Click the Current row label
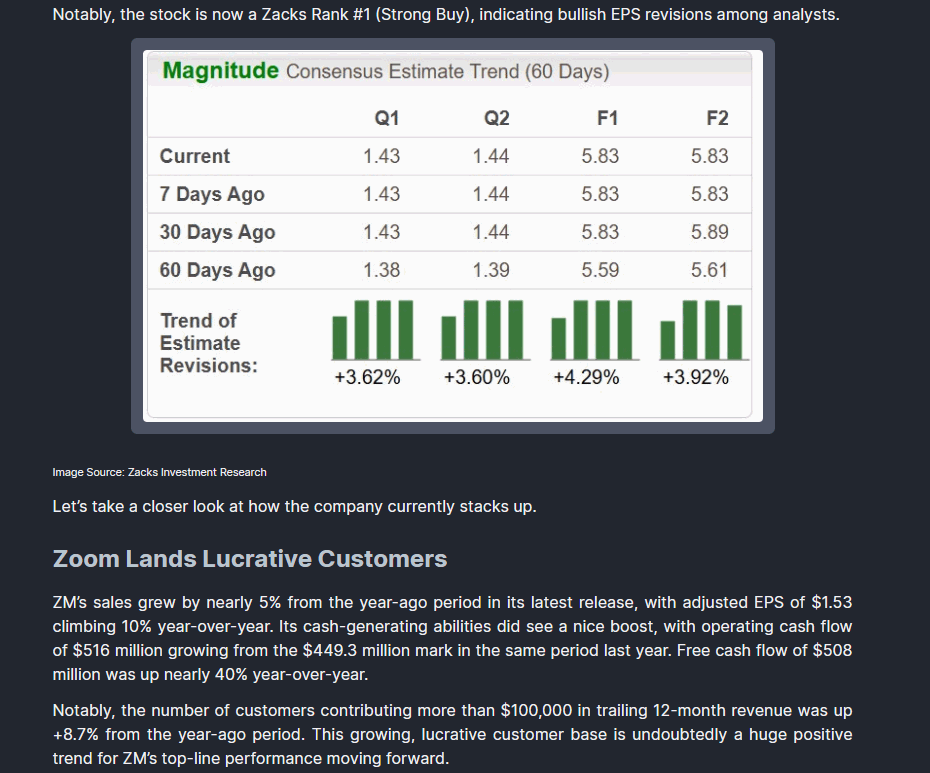Viewport: 930px width, 773px height. [x=195, y=156]
